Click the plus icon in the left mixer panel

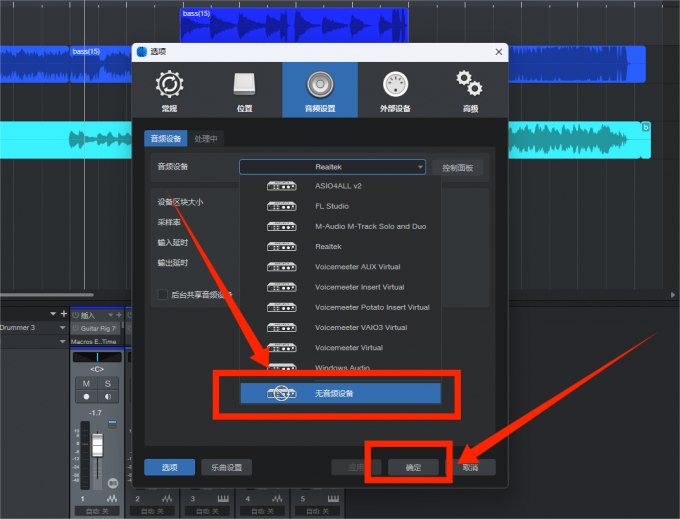pos(64,313)
